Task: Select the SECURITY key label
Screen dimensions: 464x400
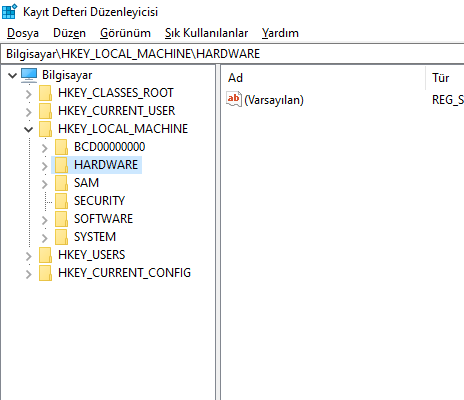Action: [x=99, y=201]
